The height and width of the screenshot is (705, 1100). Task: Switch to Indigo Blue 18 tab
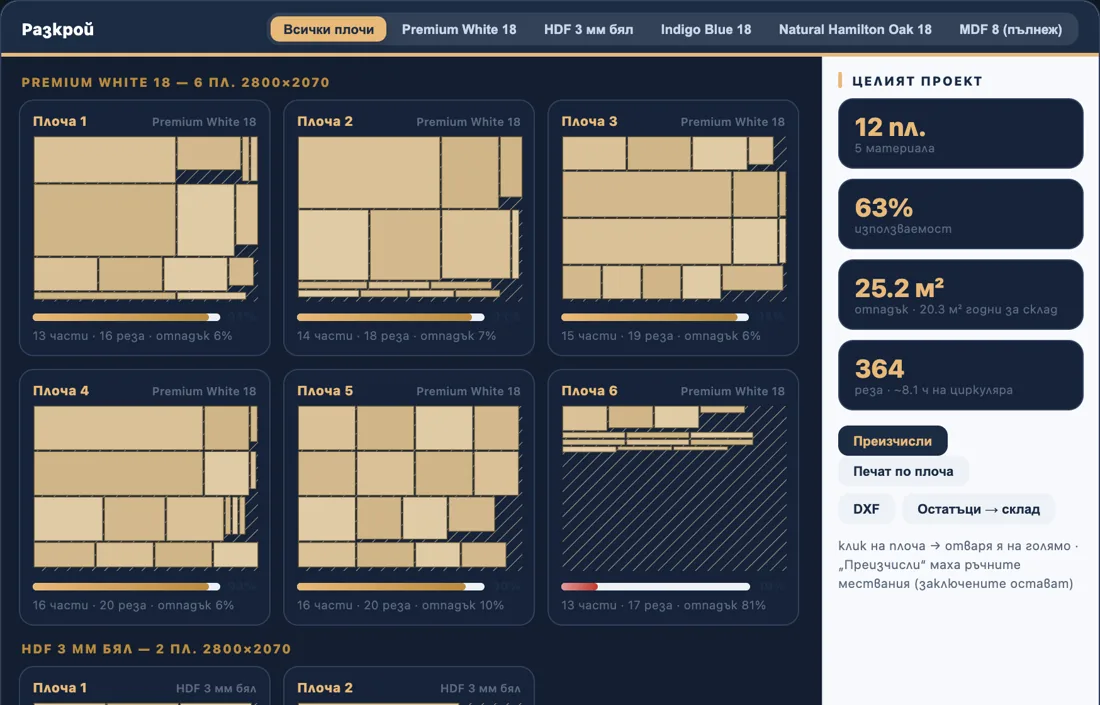(x=706, y=29)
